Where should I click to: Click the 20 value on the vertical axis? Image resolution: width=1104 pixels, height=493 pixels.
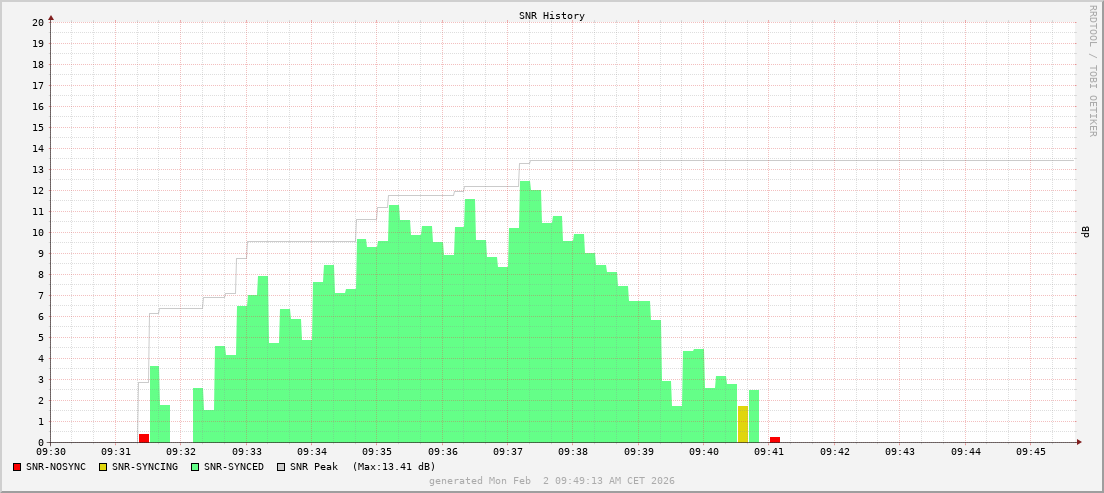[38, 22]
